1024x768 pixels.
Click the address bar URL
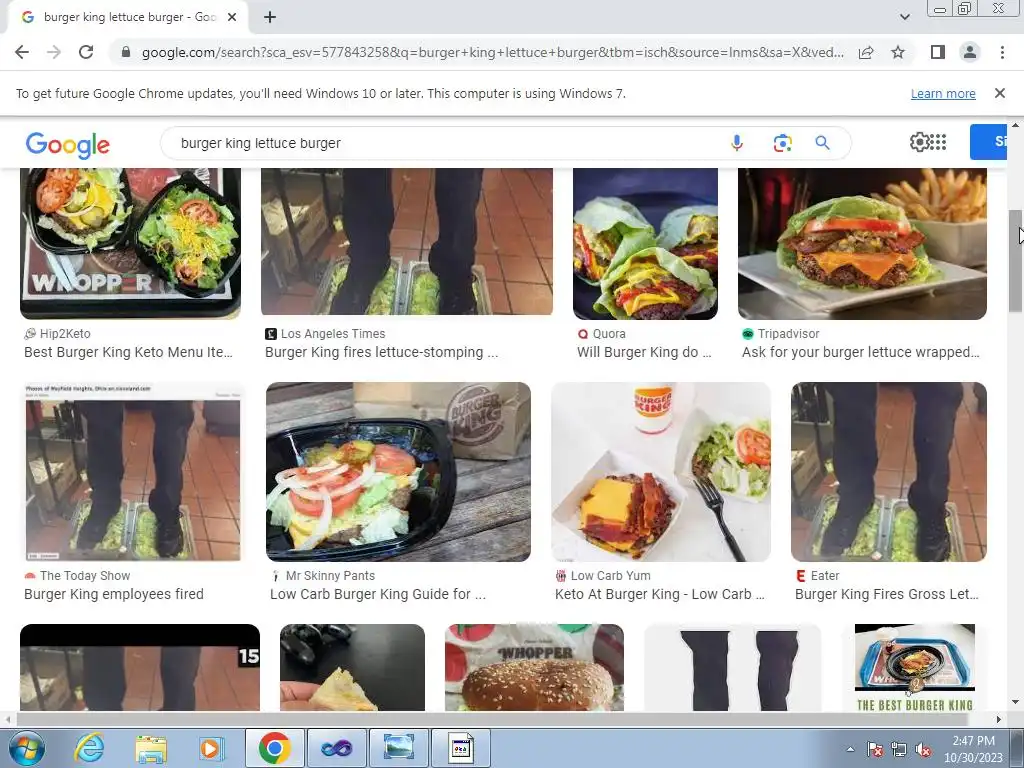pyautogui.click(x=492, y=52)
